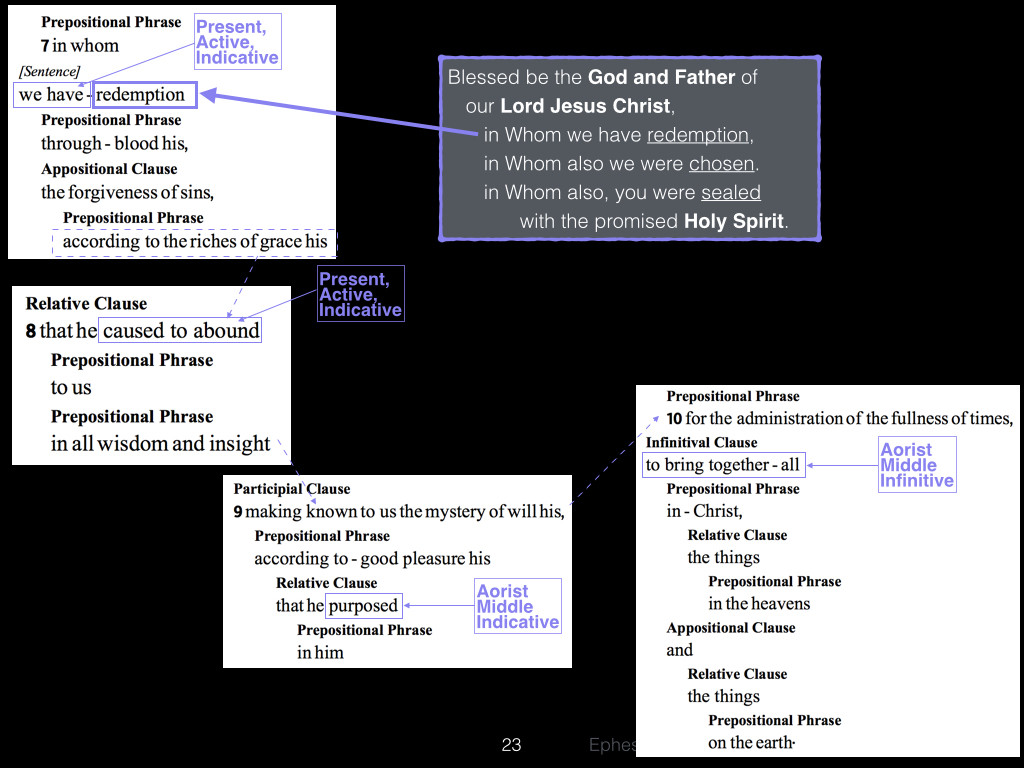Click "to us" in the verse 8 panel

tap(71, 387)
